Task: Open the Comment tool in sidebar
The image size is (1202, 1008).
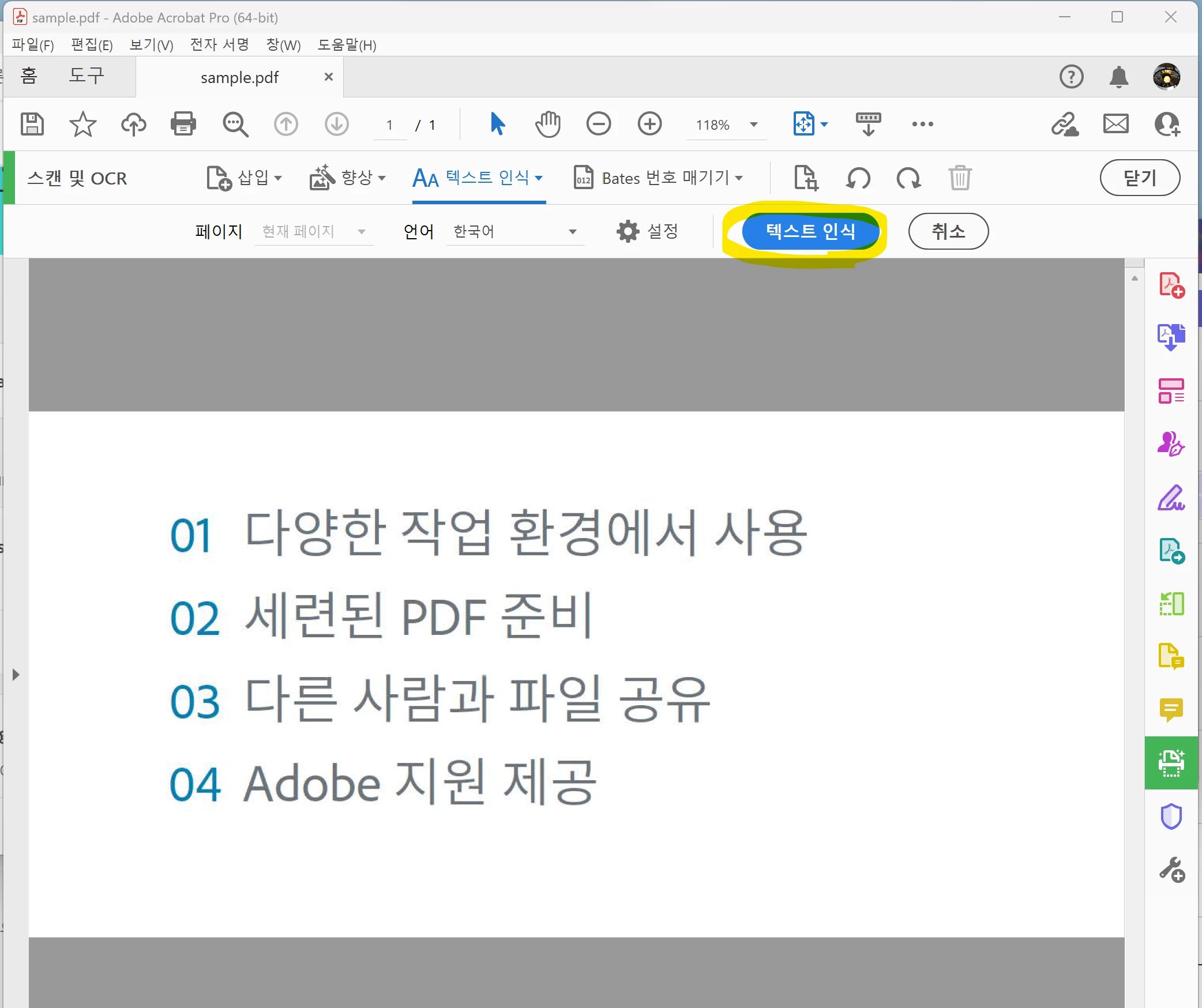Action: pos(1171,710)
